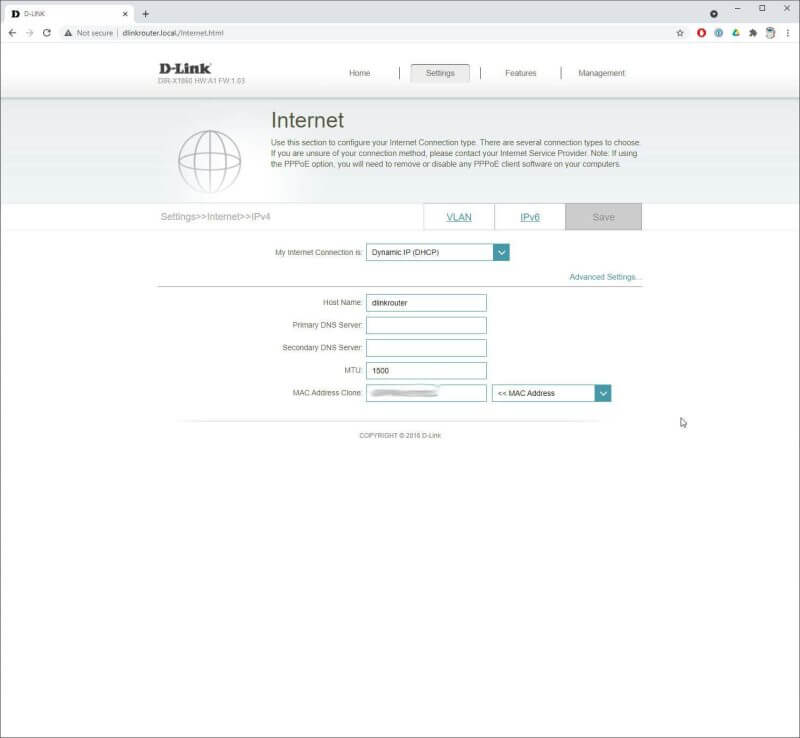Click the MAC Address dropdown arrow
The height and width of the screenshot is (738, 800).
point(603,393)
